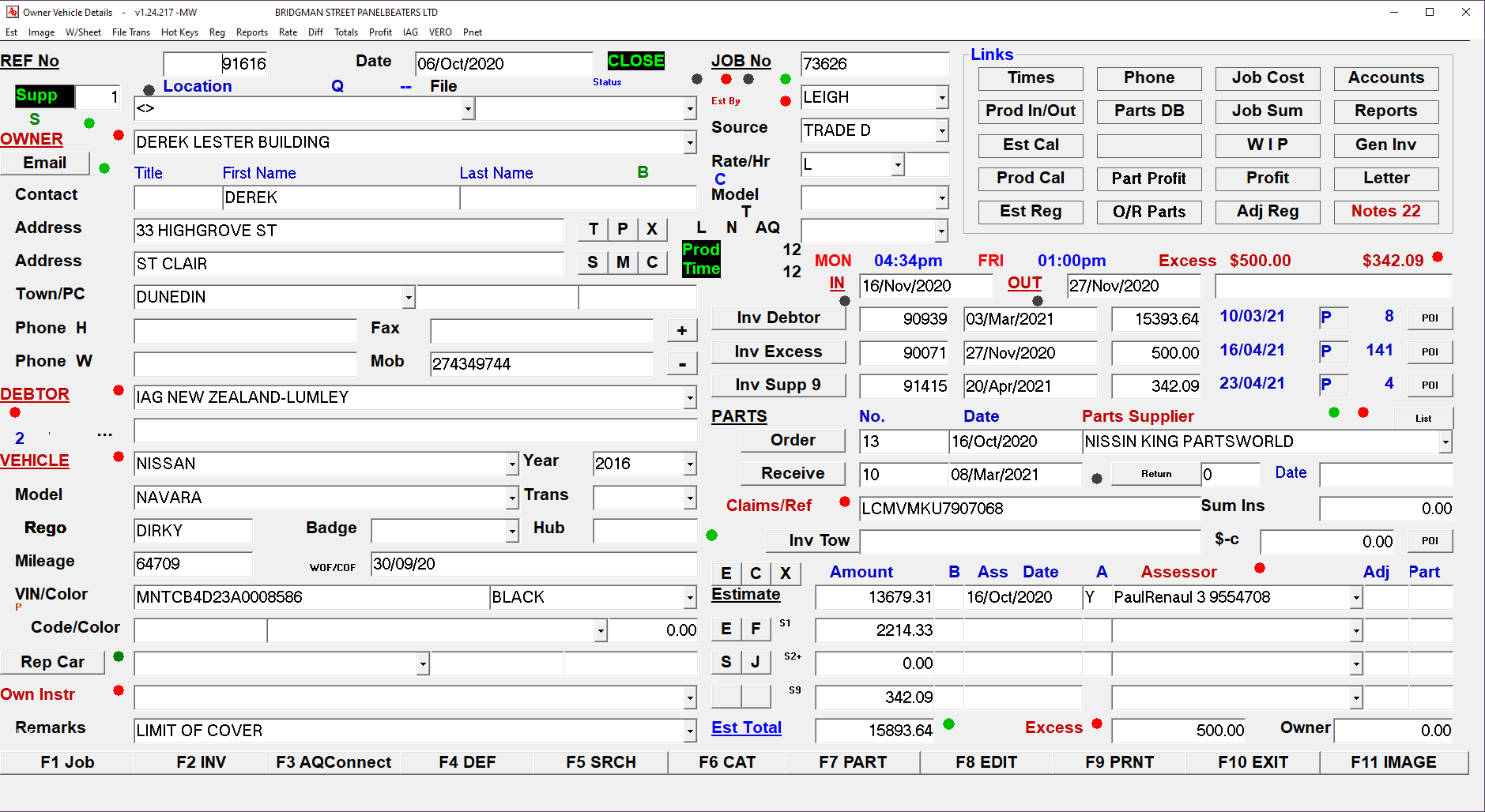This screenshot has width=1485, height=812.
Task: Open the Job Cost link button
Action: pyautogui.click(x=1267, y=78)
